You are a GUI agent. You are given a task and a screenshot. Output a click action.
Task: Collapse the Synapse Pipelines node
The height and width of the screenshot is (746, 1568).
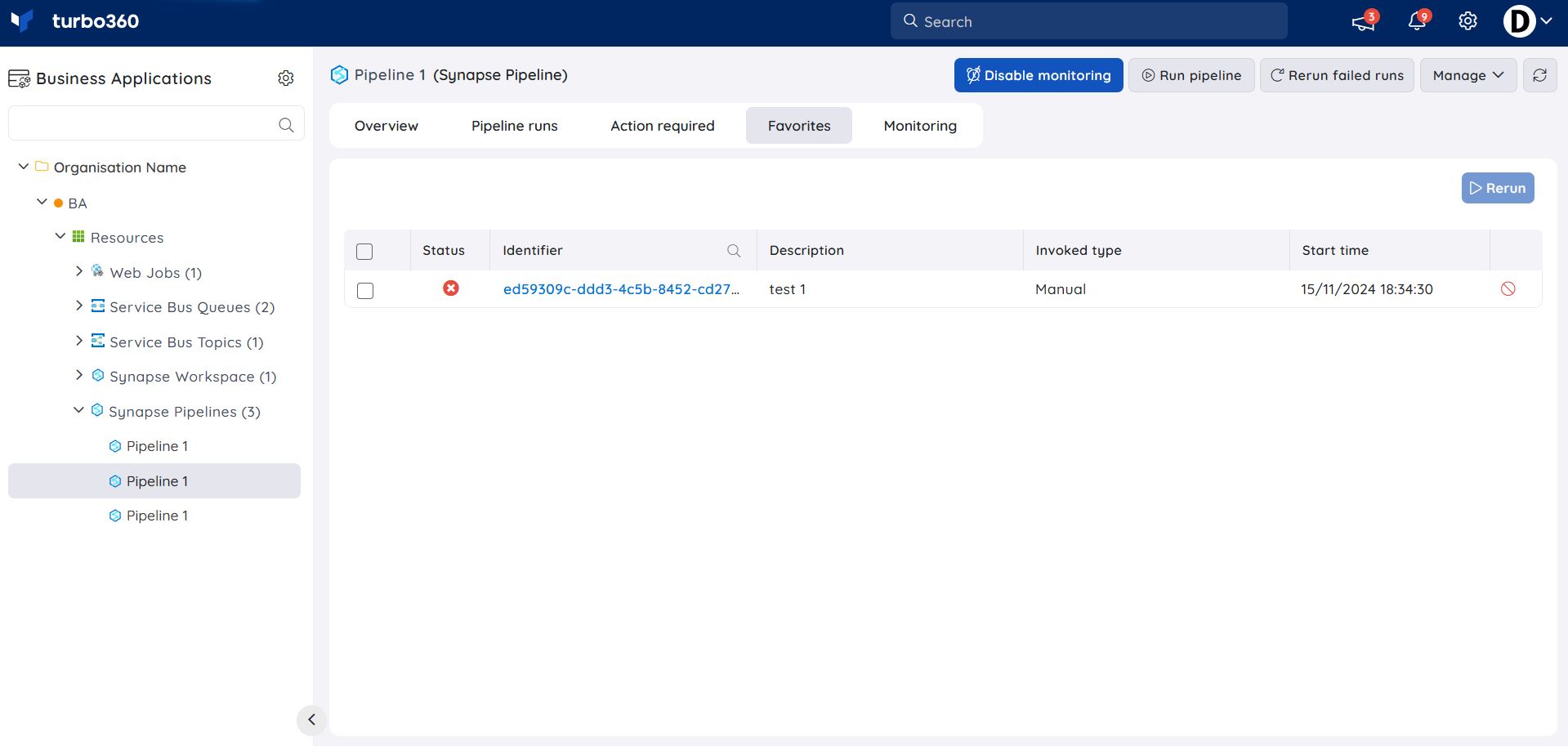pos(78,409)
